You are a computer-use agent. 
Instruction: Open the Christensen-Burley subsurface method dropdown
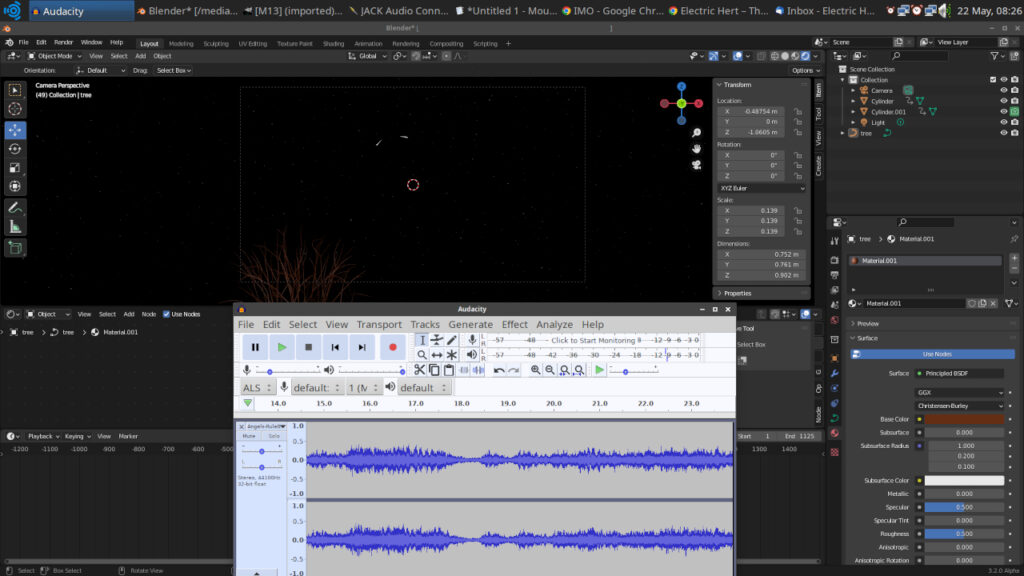[x=959, y=406]
